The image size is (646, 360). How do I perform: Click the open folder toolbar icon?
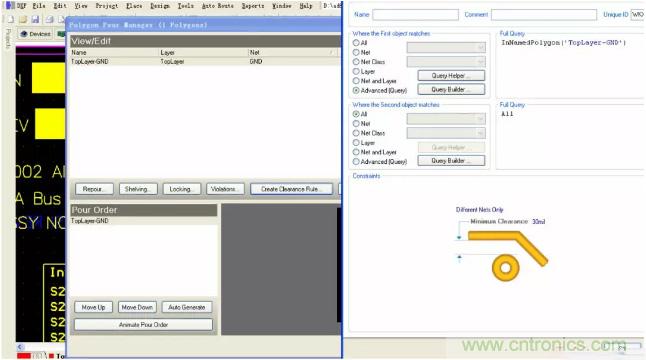point(23,19)
